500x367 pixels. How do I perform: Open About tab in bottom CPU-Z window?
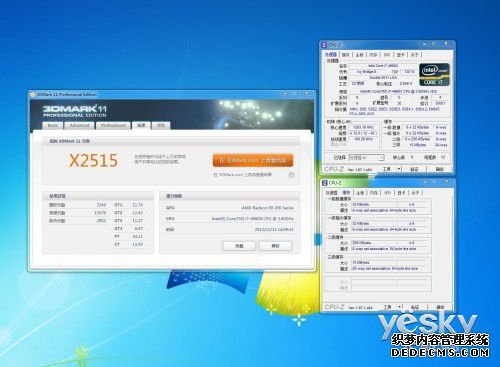(415, 193)
